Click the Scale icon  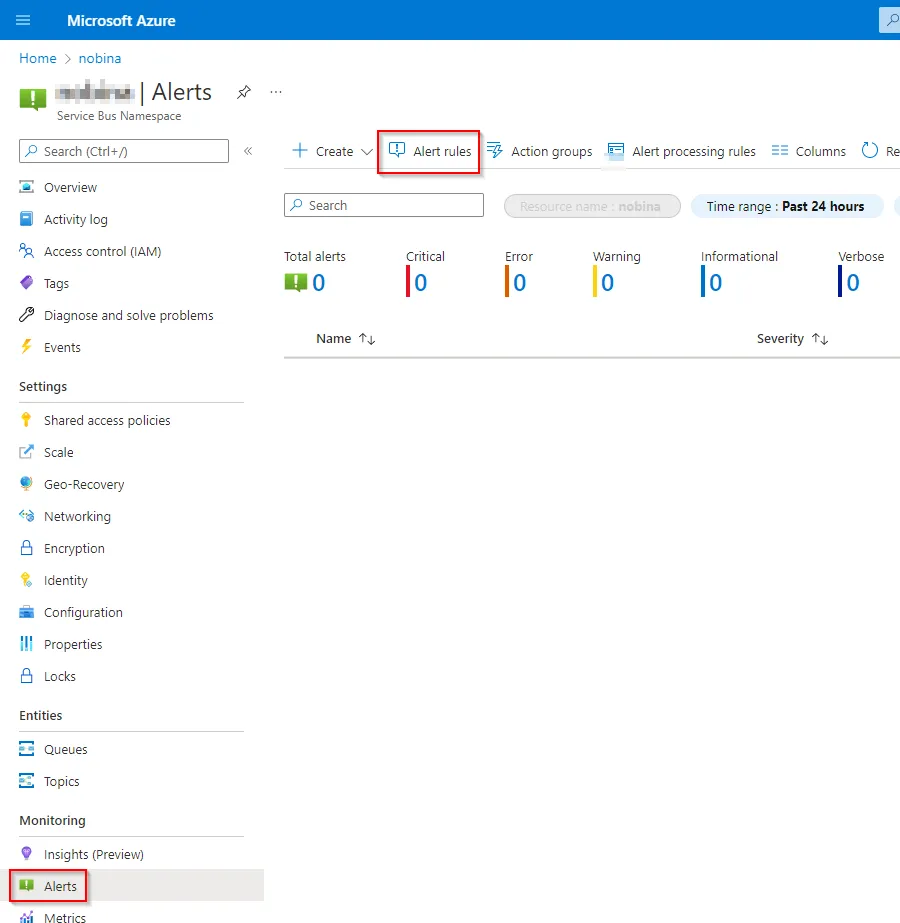[26, 452]
